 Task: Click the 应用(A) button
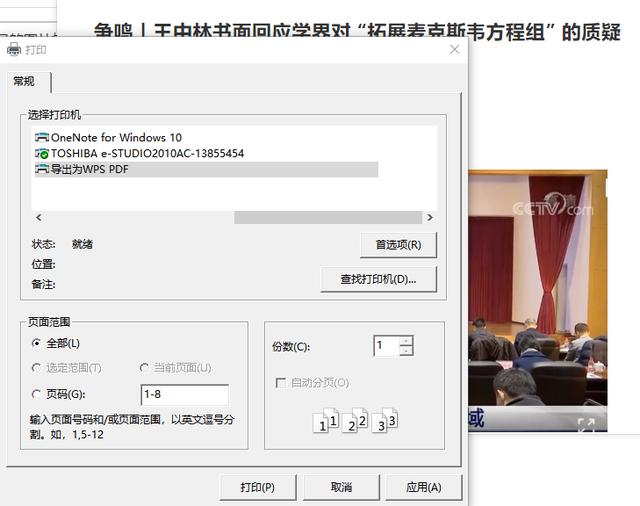pos(424,487)
